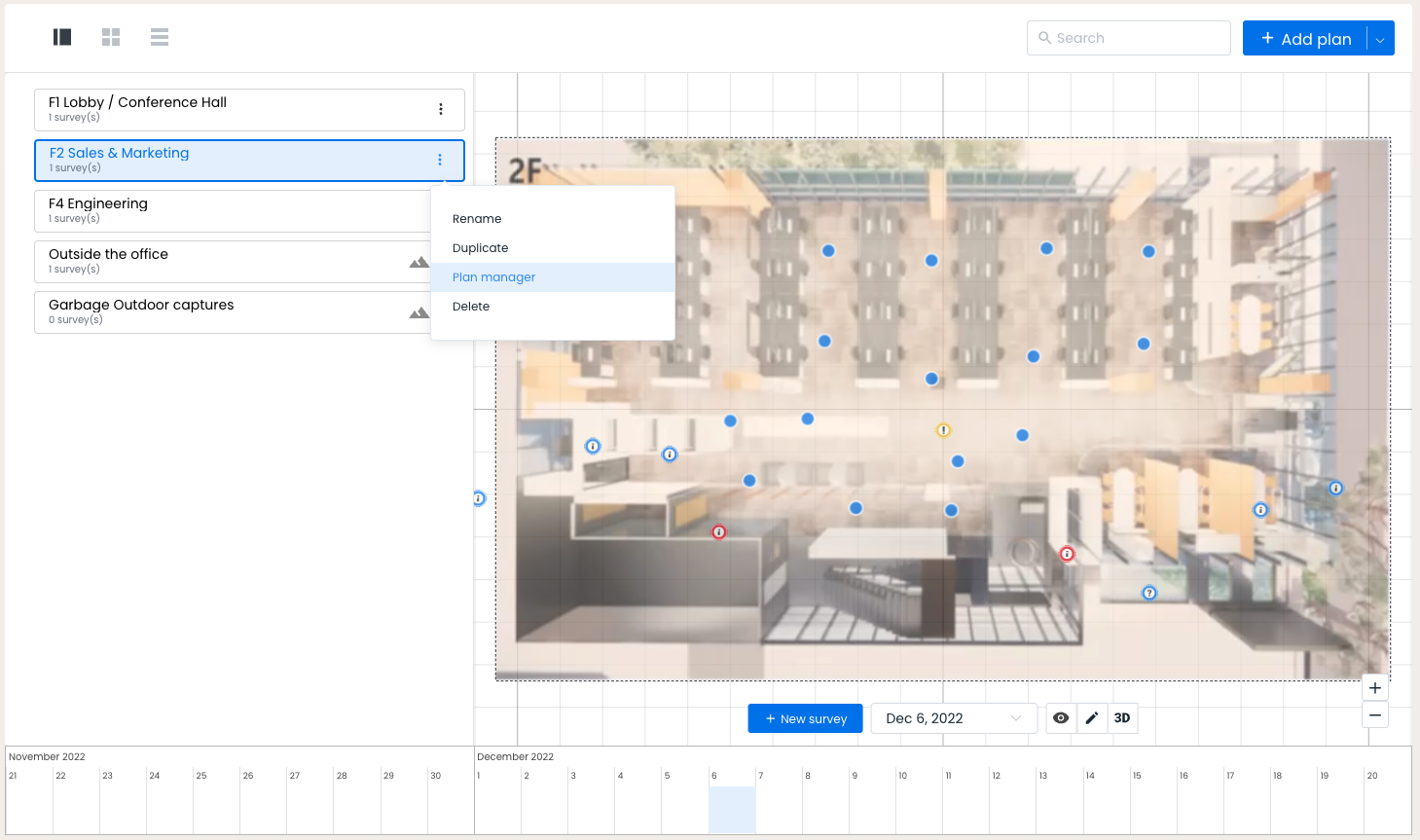Select the highlighted December 6 timeline cell
This screenshot has height=840, width=1420.
pyautogui.click(x=732, y=810)
